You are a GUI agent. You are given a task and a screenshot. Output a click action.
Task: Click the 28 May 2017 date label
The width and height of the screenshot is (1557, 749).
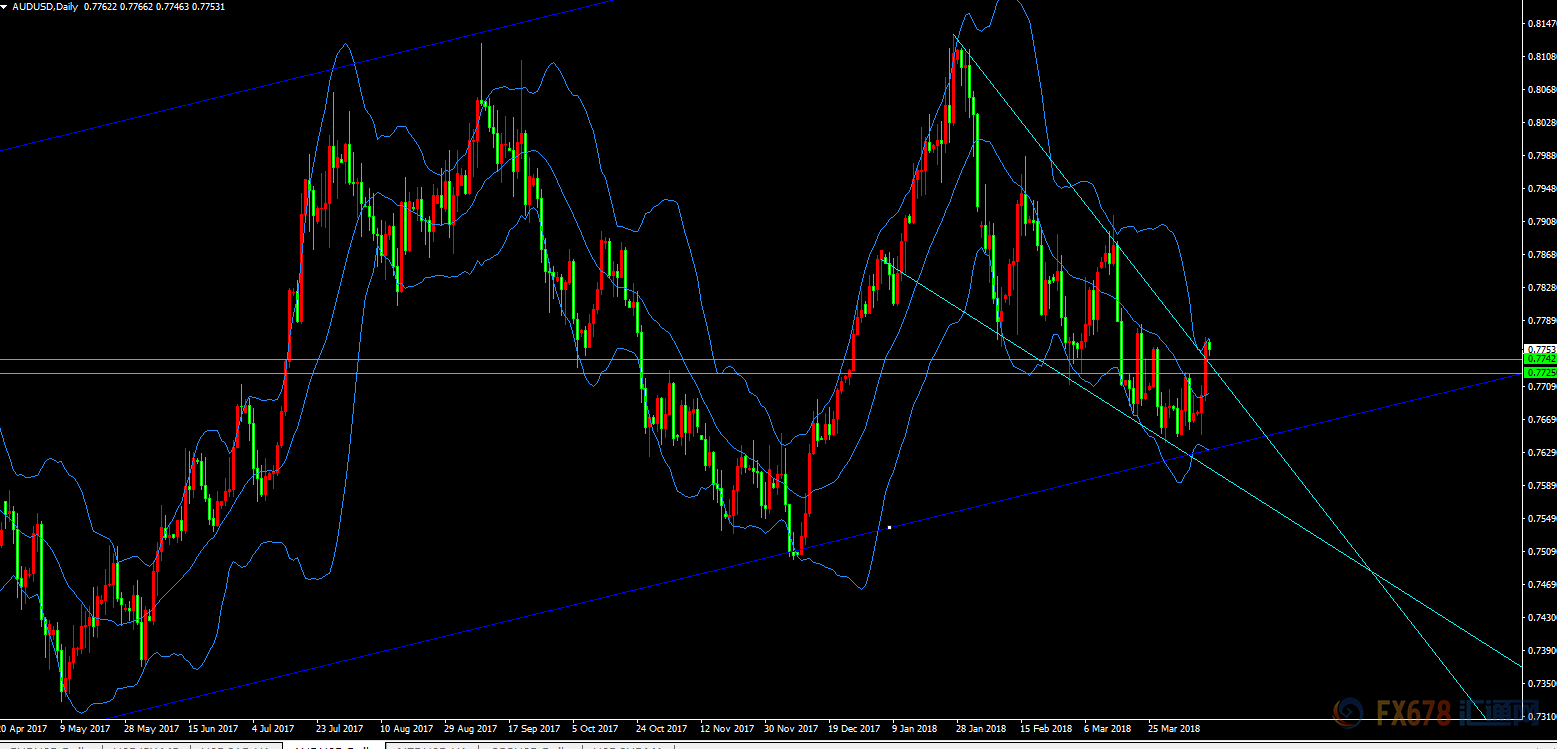point(151,729)
